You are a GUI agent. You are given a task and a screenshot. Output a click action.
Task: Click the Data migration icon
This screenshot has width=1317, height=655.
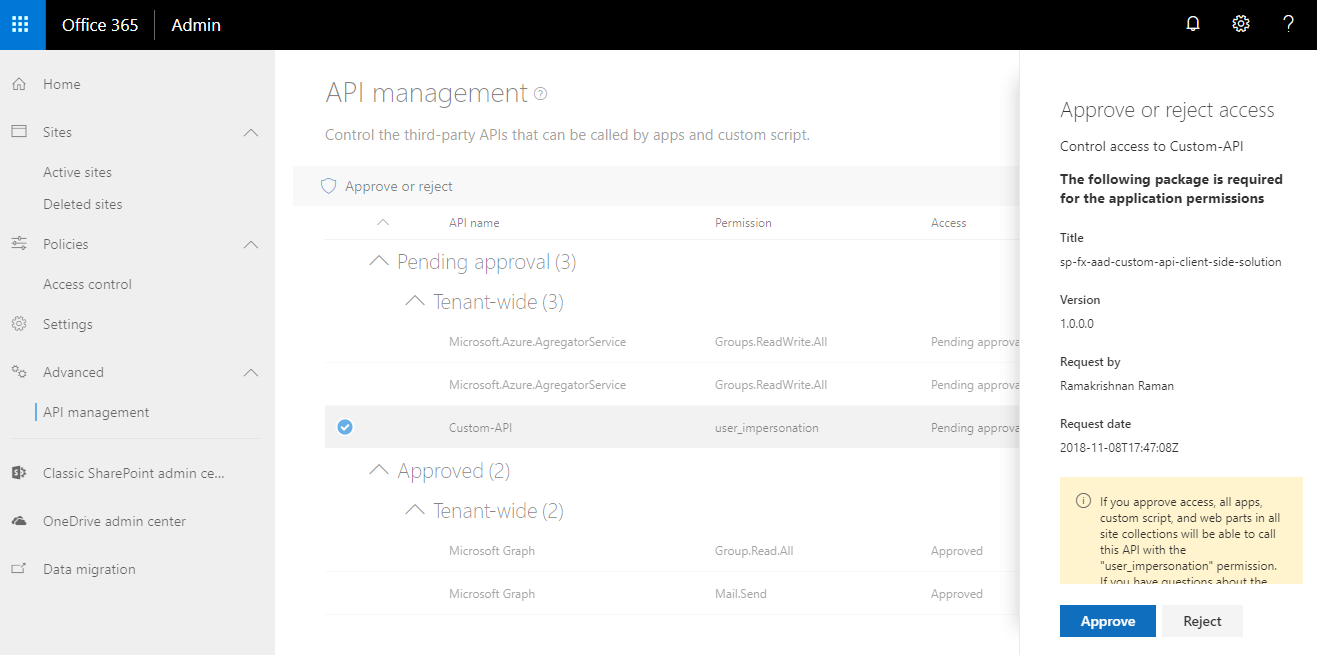point(19,569)
